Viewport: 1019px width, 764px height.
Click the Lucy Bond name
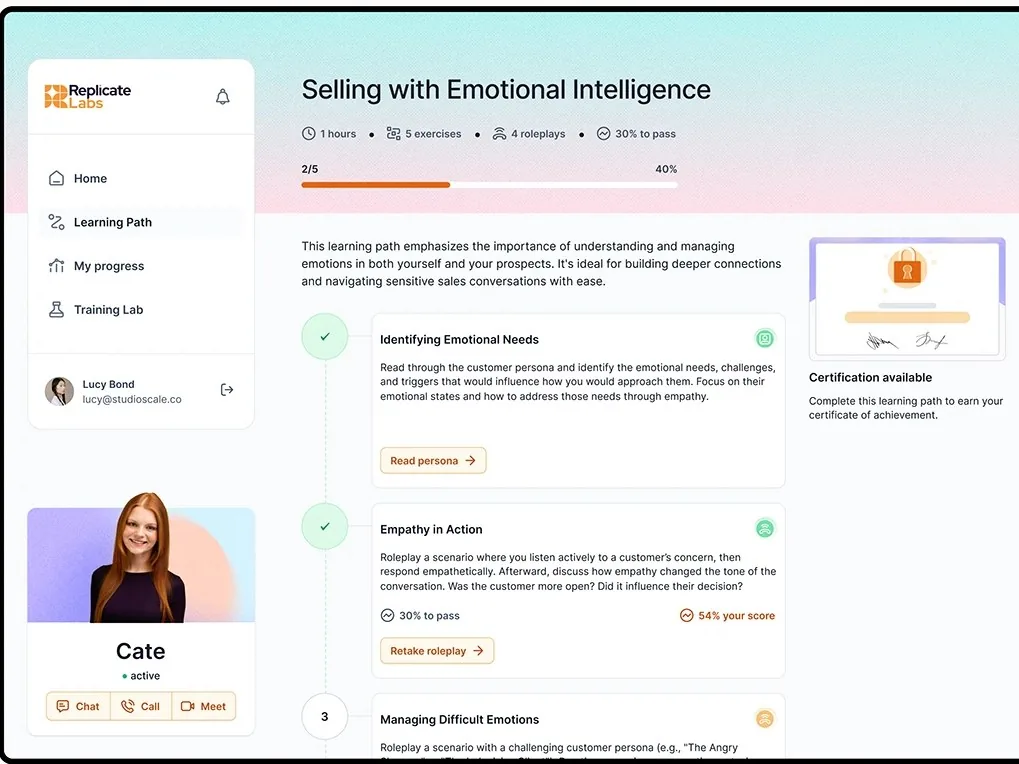point(109,384)
